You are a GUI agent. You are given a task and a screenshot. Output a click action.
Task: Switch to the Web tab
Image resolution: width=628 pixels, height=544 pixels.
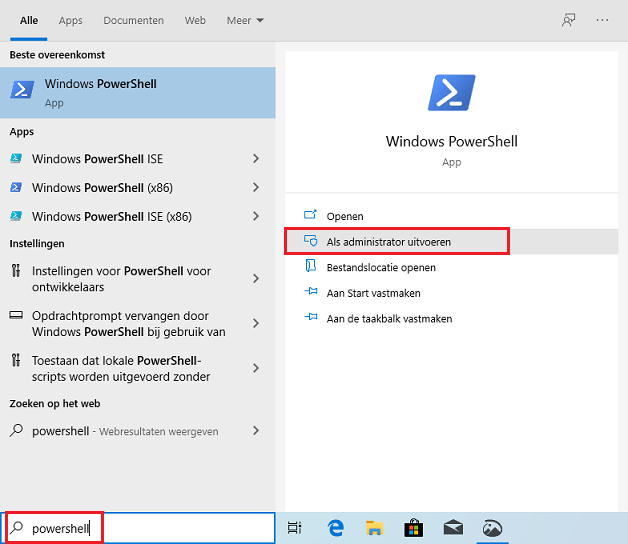click(195, 20)
